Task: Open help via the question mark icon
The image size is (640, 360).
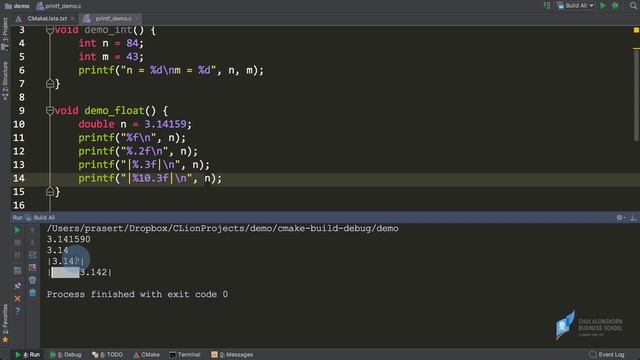Action: click(x=17, y=311)
